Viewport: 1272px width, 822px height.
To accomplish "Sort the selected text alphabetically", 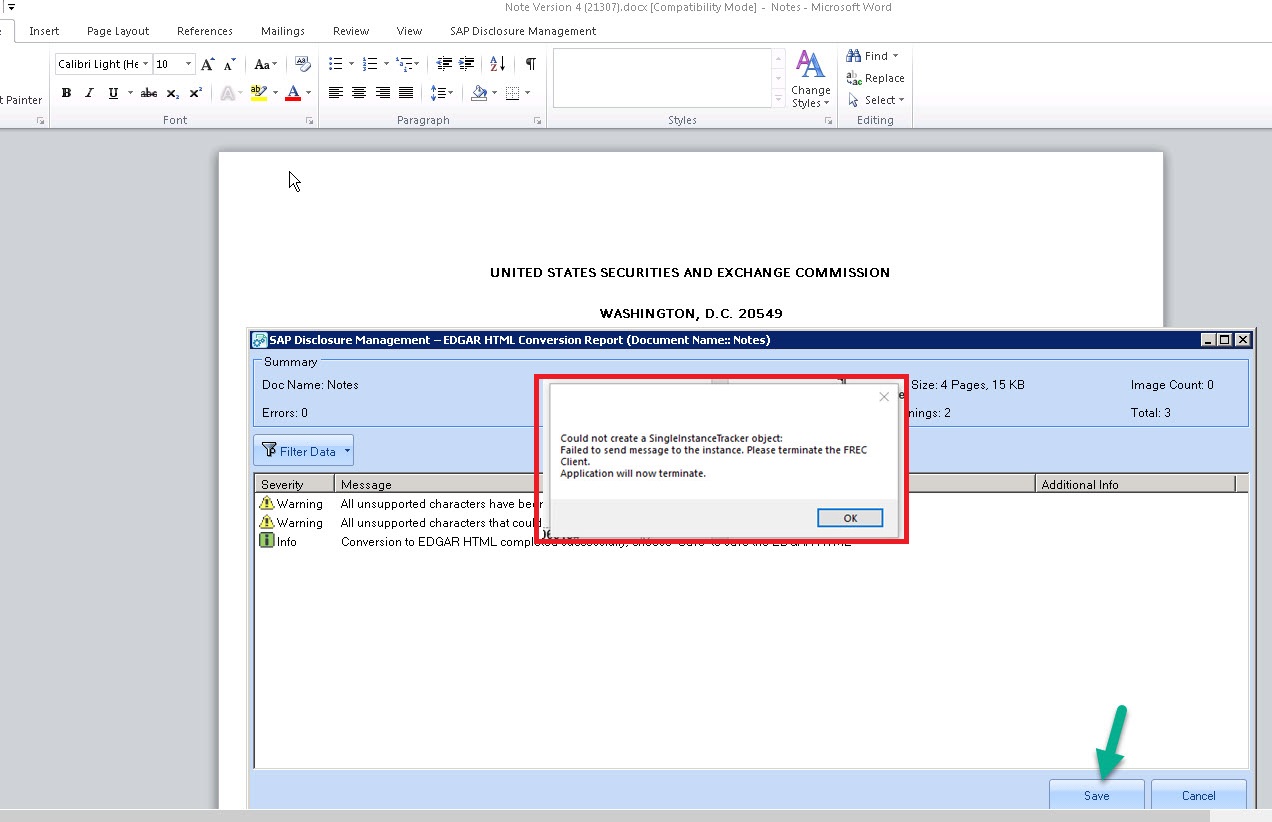I will 498,64.
